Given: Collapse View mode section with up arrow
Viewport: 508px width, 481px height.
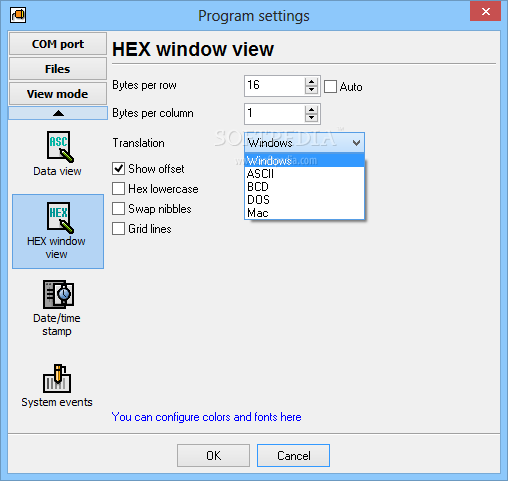Looking at the screenshot, I should [x=58, y=113].
